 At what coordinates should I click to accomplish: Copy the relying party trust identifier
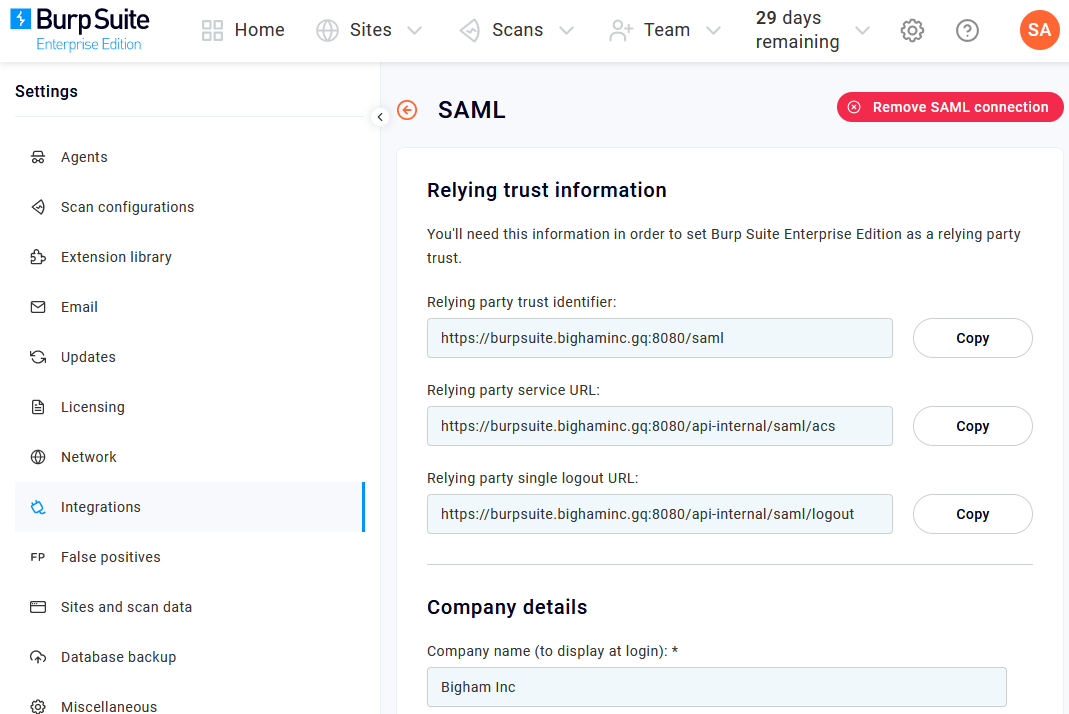point(971,338)
